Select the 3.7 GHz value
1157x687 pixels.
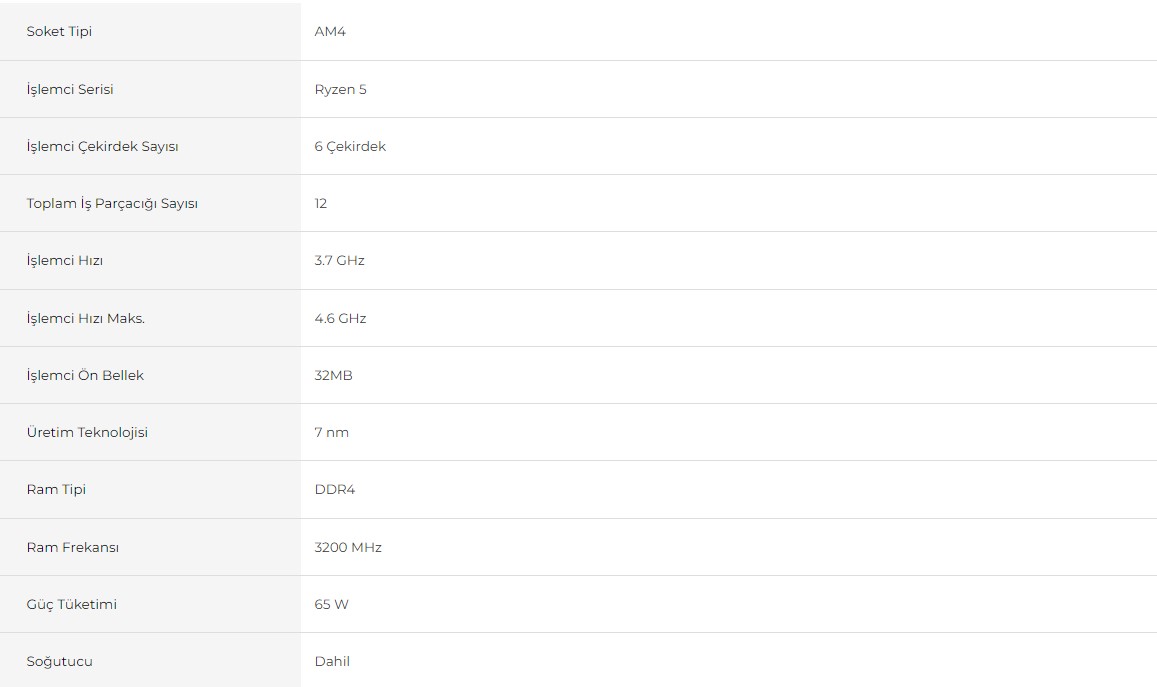(x=339, y=260)
